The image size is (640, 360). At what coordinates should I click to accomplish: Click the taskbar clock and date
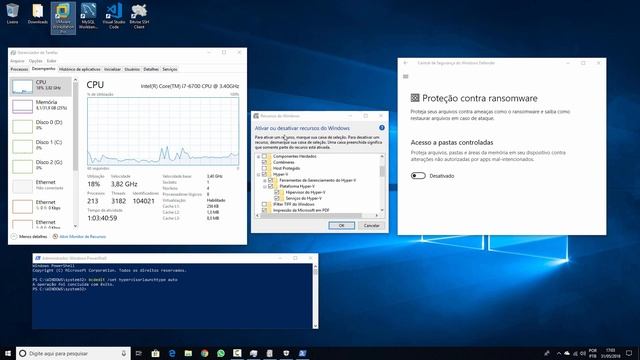coord(611,353)
